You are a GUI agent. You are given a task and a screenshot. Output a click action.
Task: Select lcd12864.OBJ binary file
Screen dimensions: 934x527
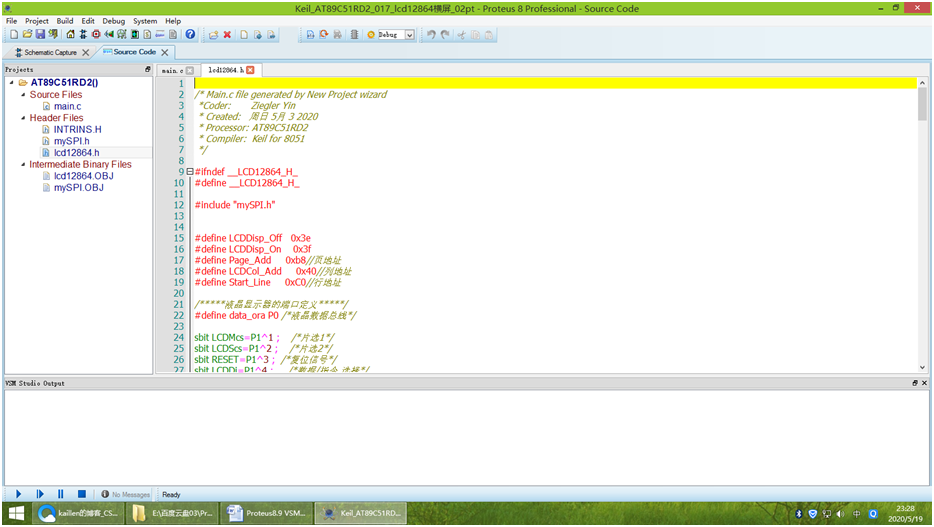pyautogui.click(x=83, y=176)
